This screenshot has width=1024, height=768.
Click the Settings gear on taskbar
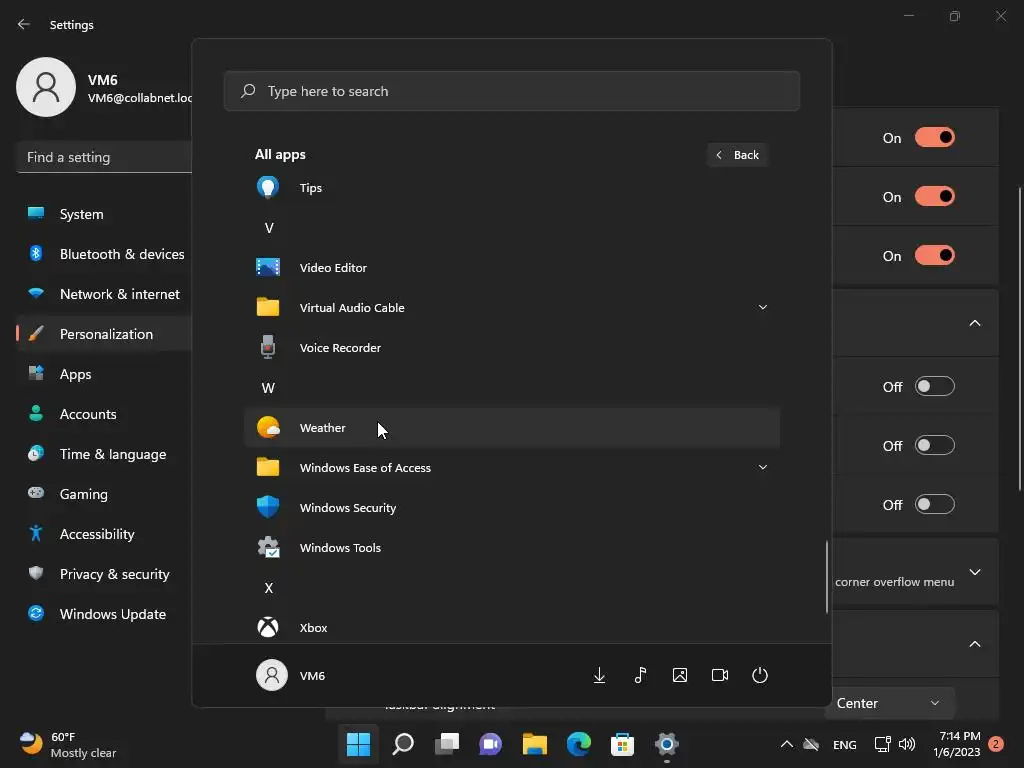pyautogui.click(x=667, y=744)
